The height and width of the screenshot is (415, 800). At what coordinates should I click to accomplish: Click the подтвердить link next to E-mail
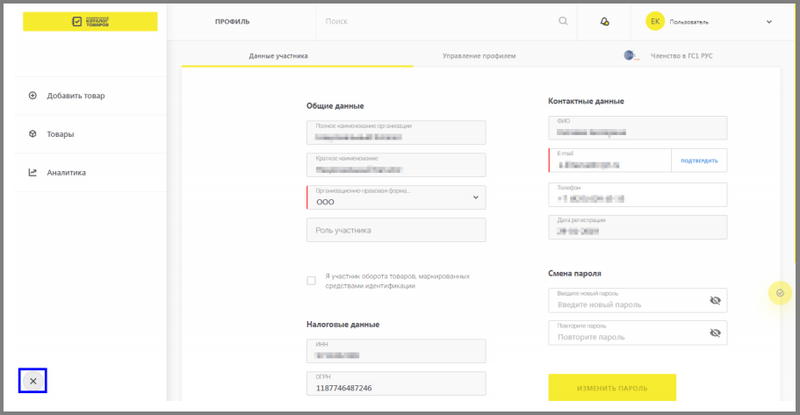[699, 160]
